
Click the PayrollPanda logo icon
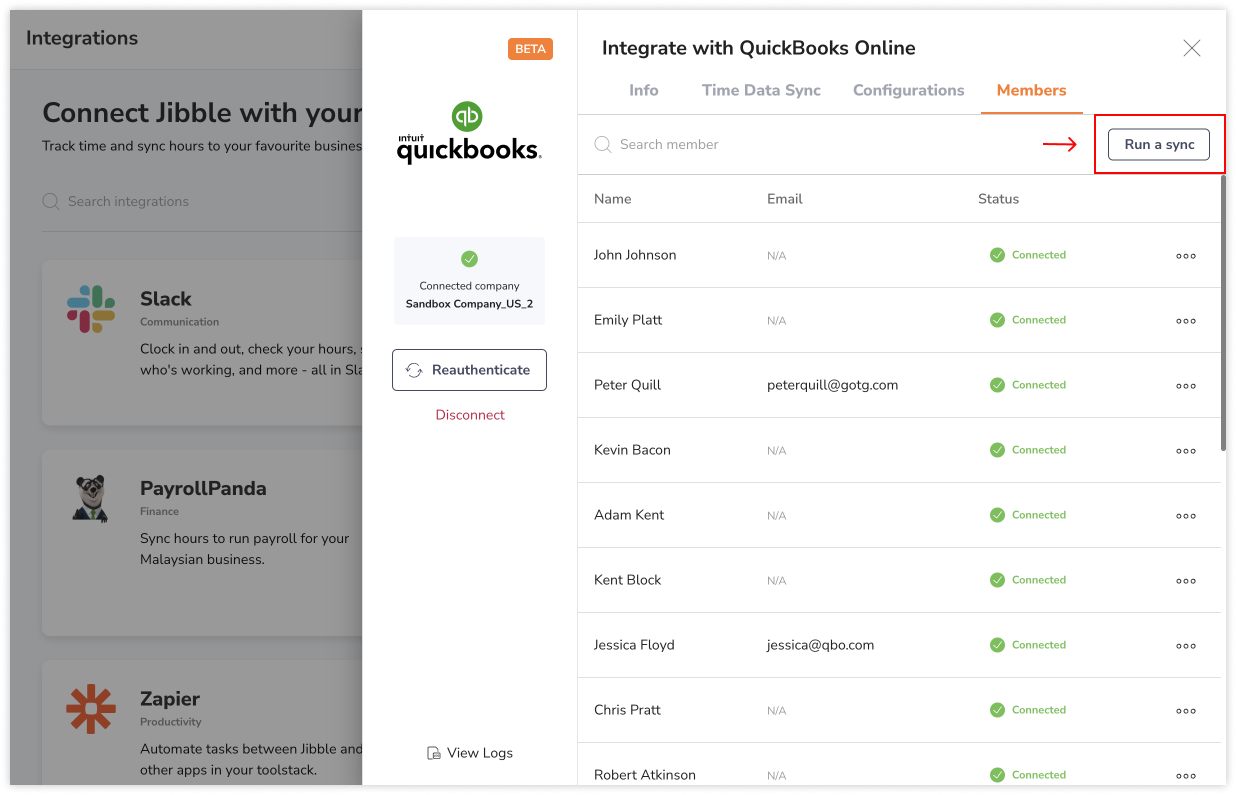tap(91, 497)
